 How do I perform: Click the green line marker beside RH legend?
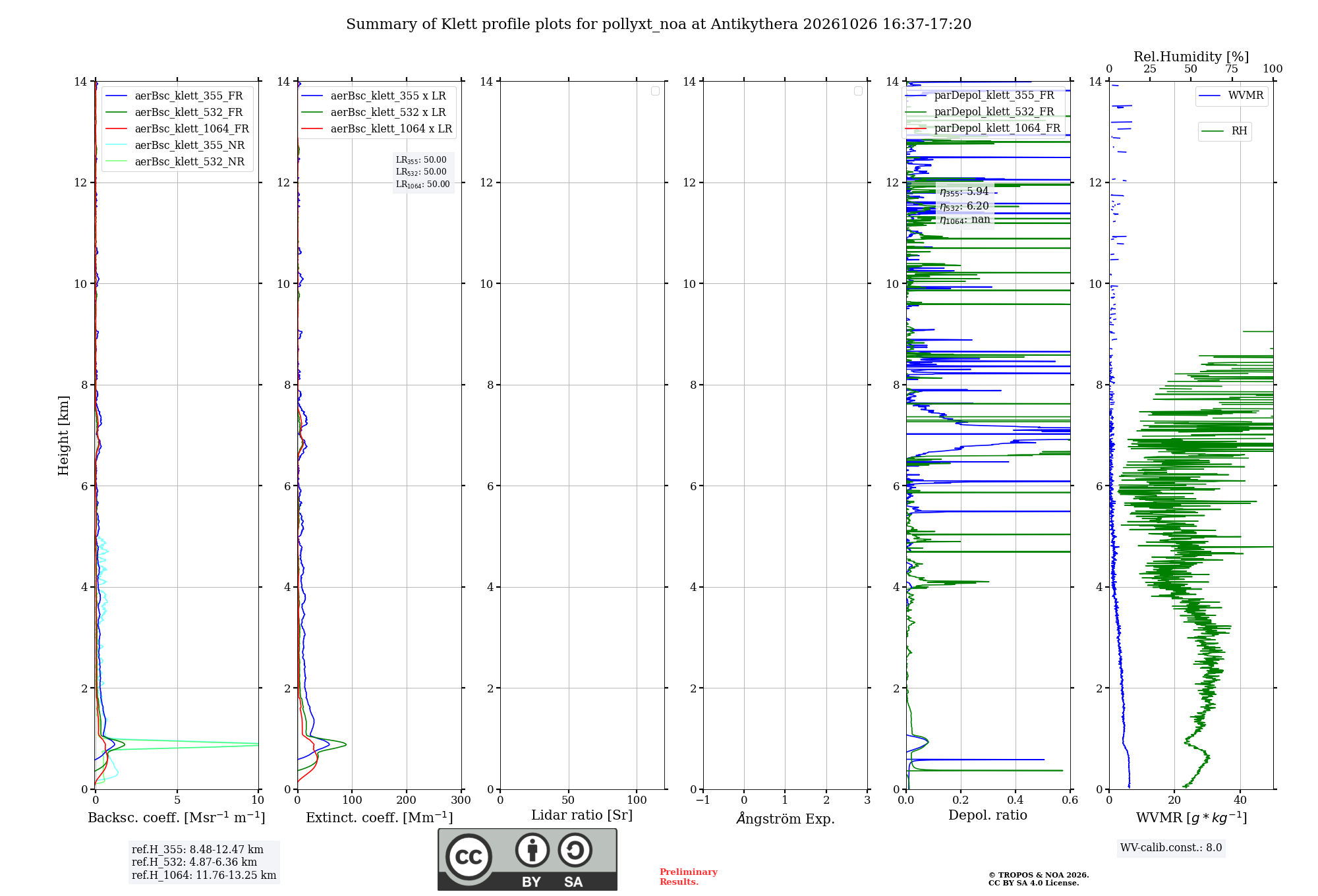[x=1213, y=131]
